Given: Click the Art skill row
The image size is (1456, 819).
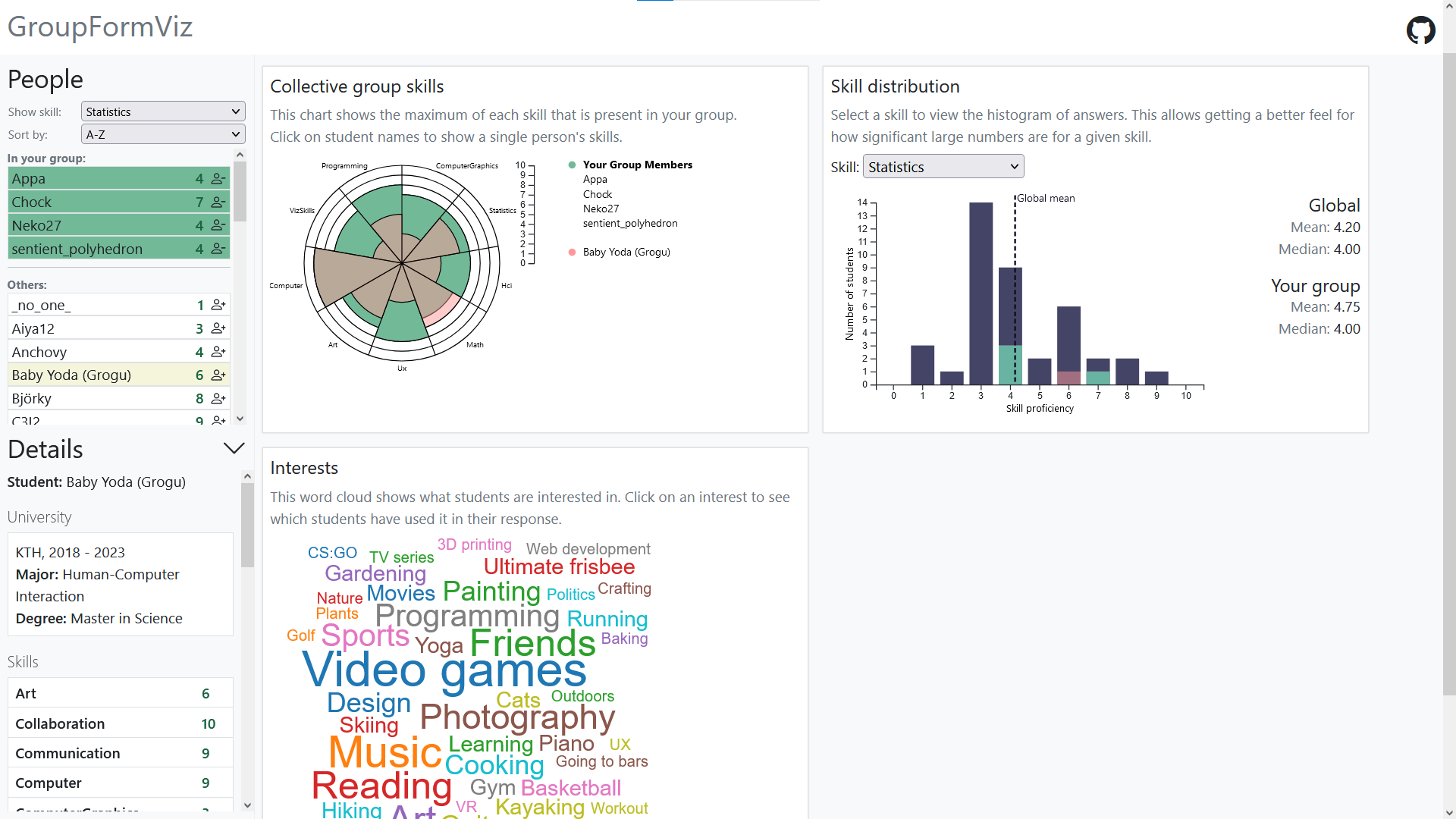Looking at the screenshot, I should (x=121, y=693).
